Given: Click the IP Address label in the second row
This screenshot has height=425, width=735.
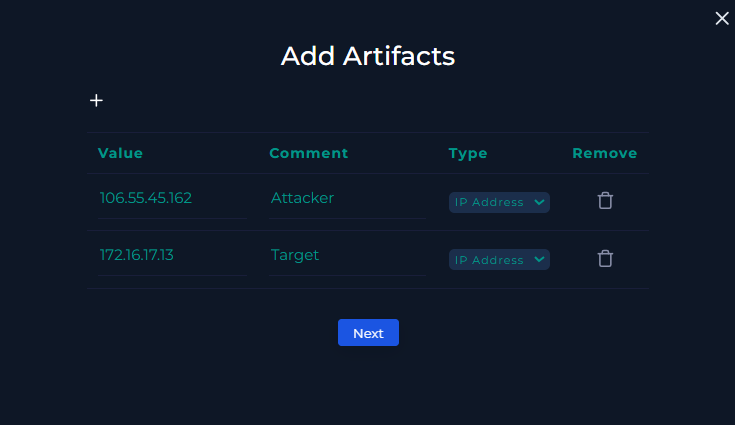Looking at the screenshot, I should point(489,260).
